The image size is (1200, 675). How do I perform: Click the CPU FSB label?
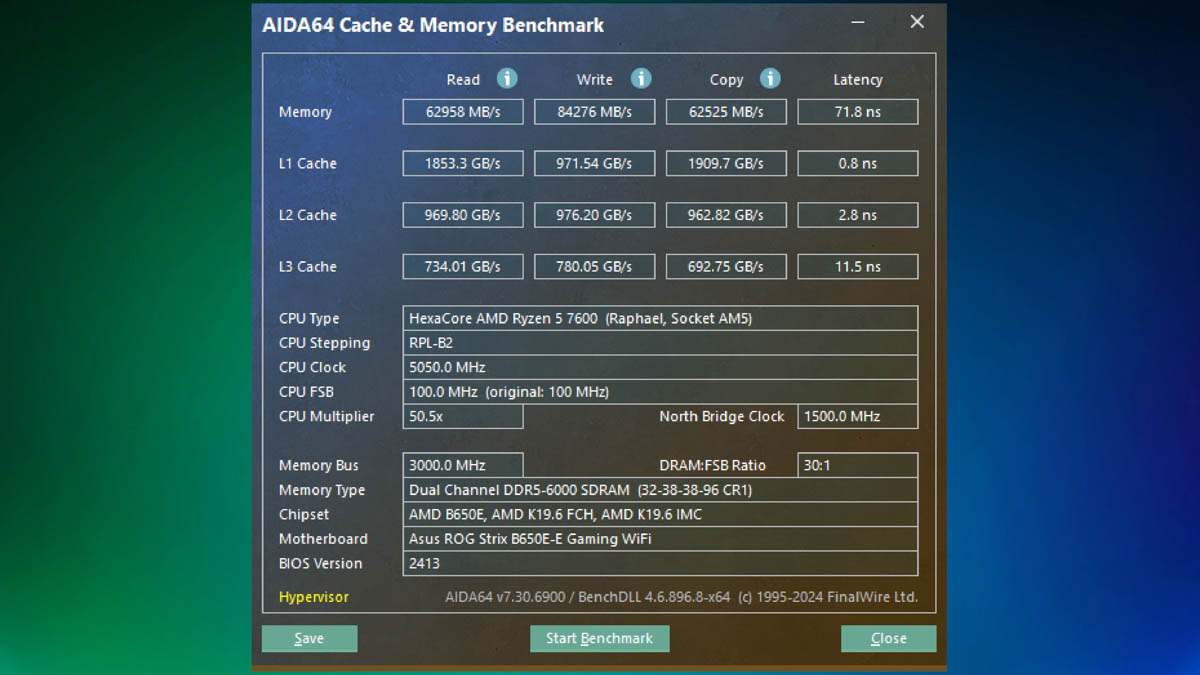pyautogui.click(x=306, y=392)
